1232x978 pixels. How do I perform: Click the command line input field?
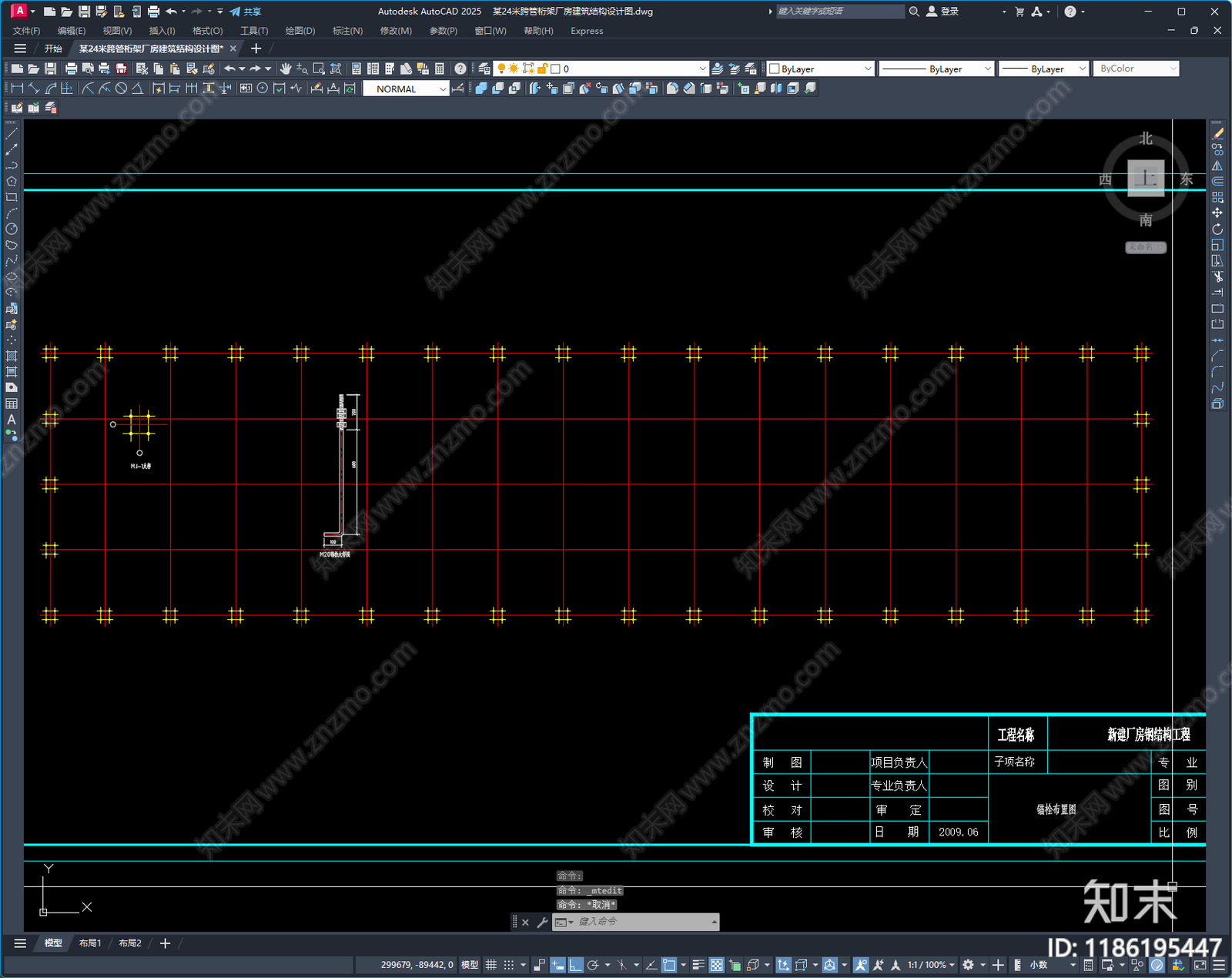tap(644, 922)
